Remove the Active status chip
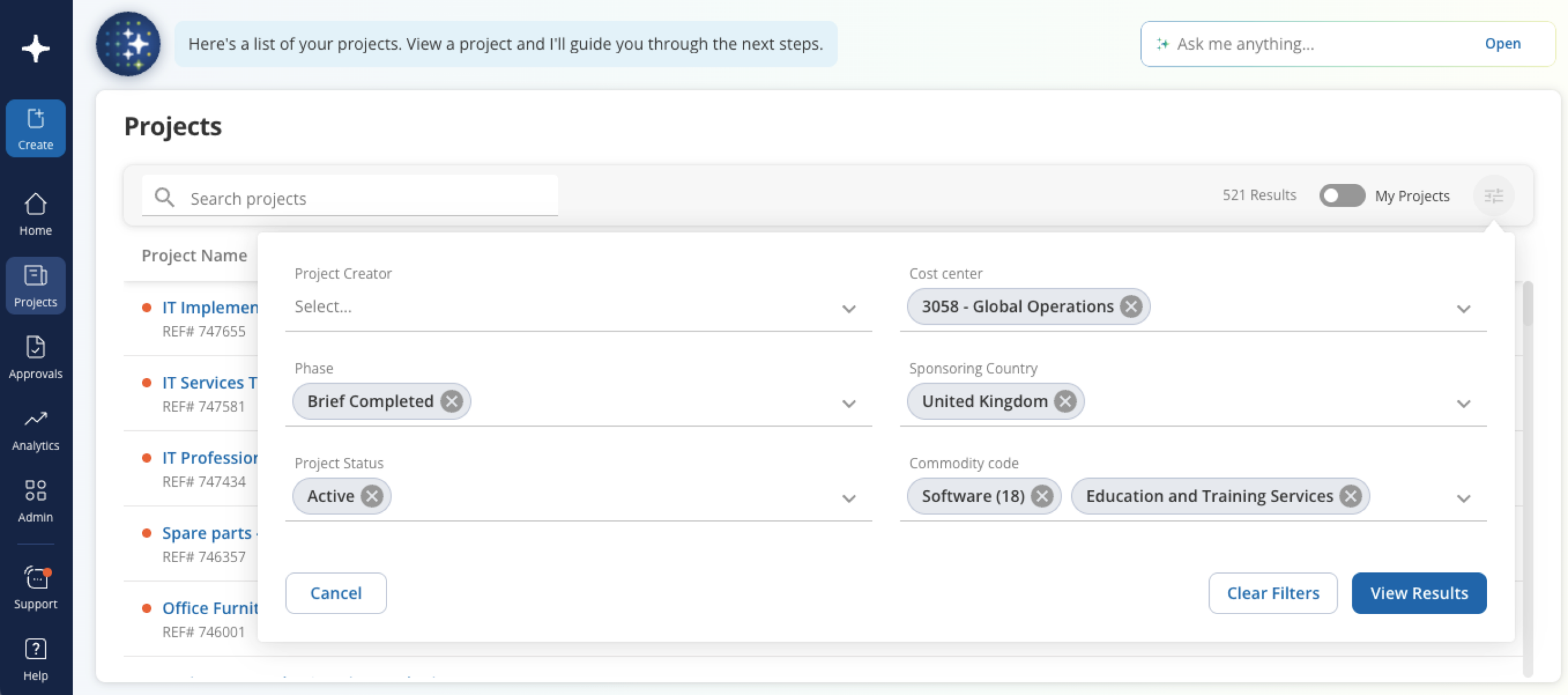1568x695 pixels. point(372,496)
